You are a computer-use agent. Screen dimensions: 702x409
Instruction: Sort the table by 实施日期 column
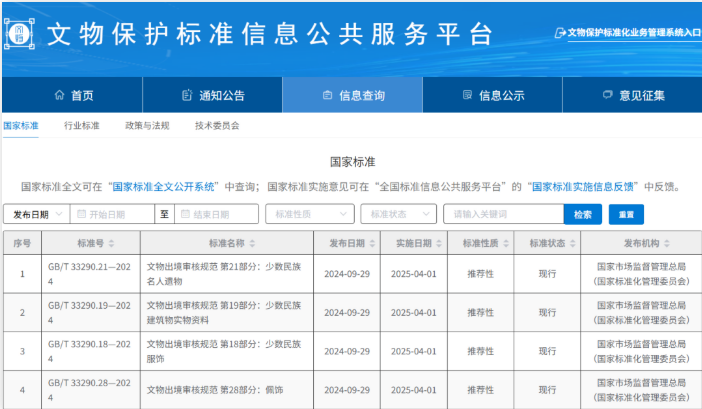coord(439,244)
